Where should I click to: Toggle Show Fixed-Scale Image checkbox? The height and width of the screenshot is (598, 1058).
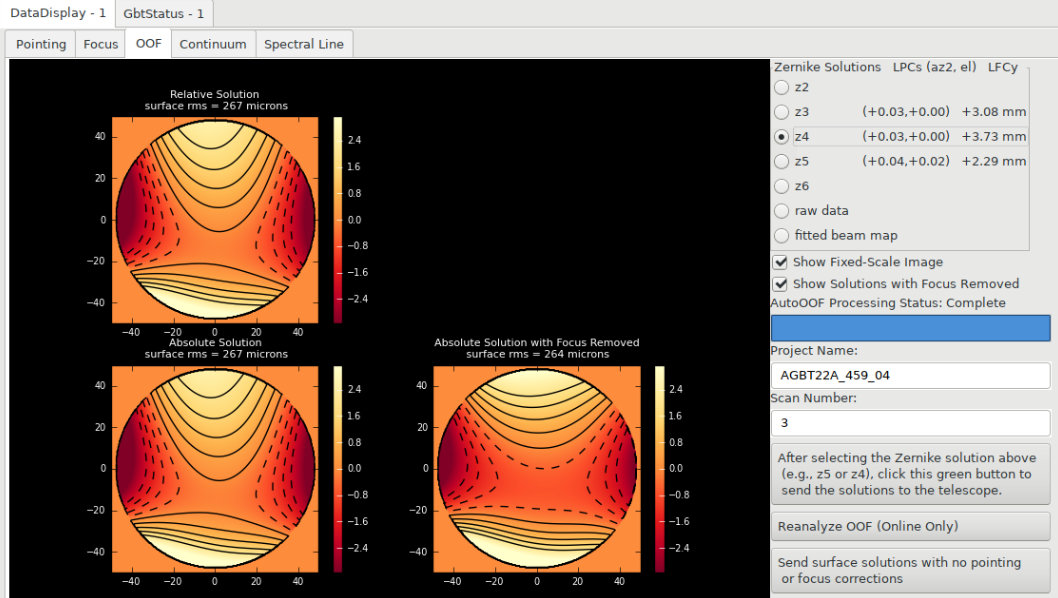click(x=780, y=262)
